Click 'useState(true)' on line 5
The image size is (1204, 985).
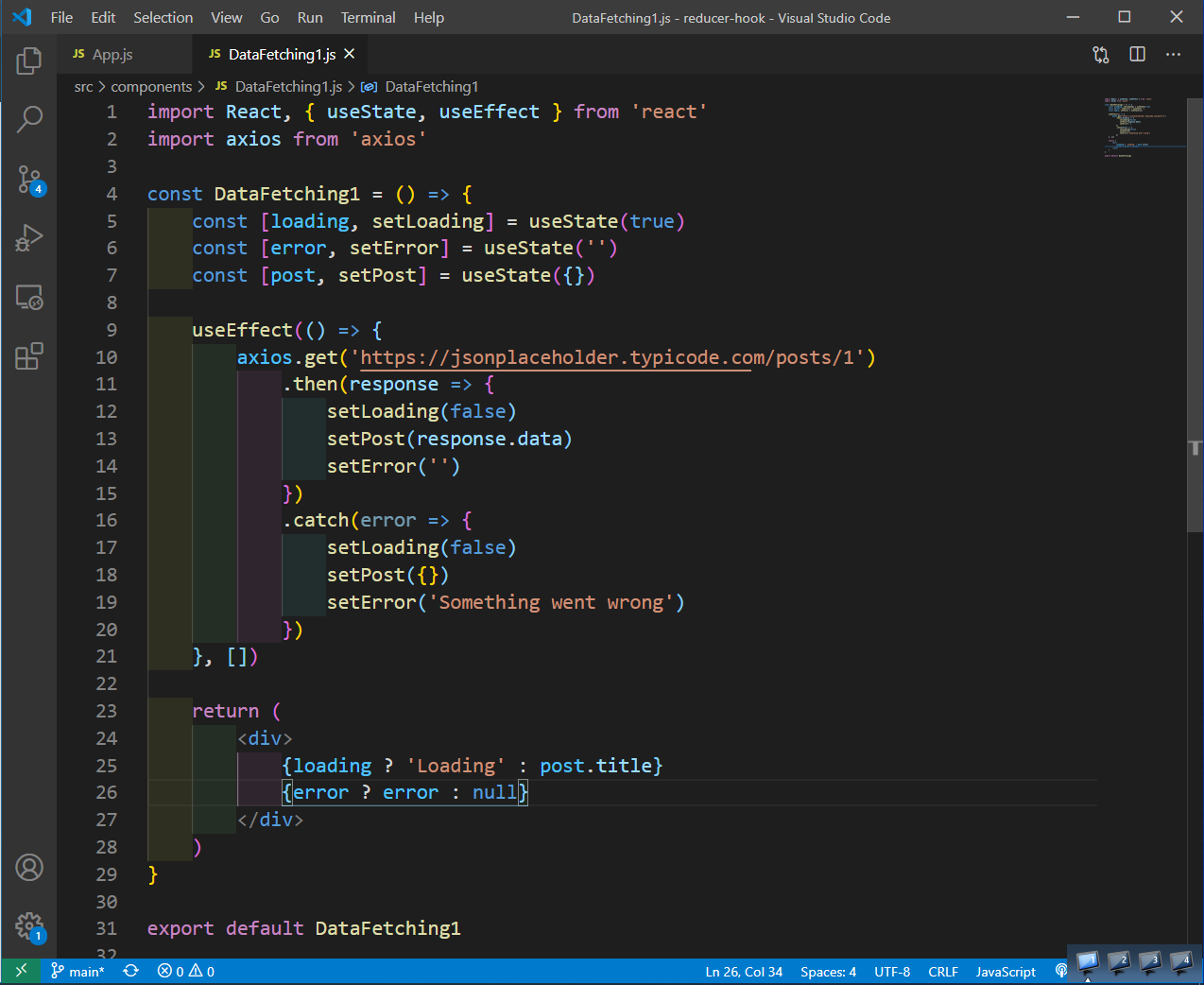(x=607, y=221)
